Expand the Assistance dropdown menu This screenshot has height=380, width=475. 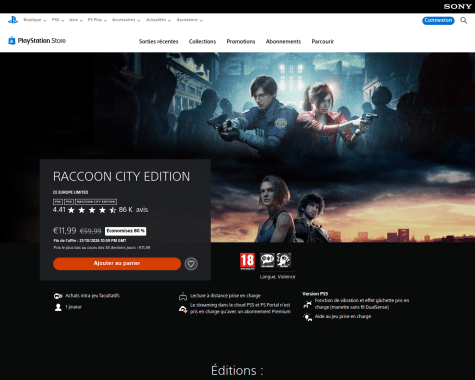(189, 20)
